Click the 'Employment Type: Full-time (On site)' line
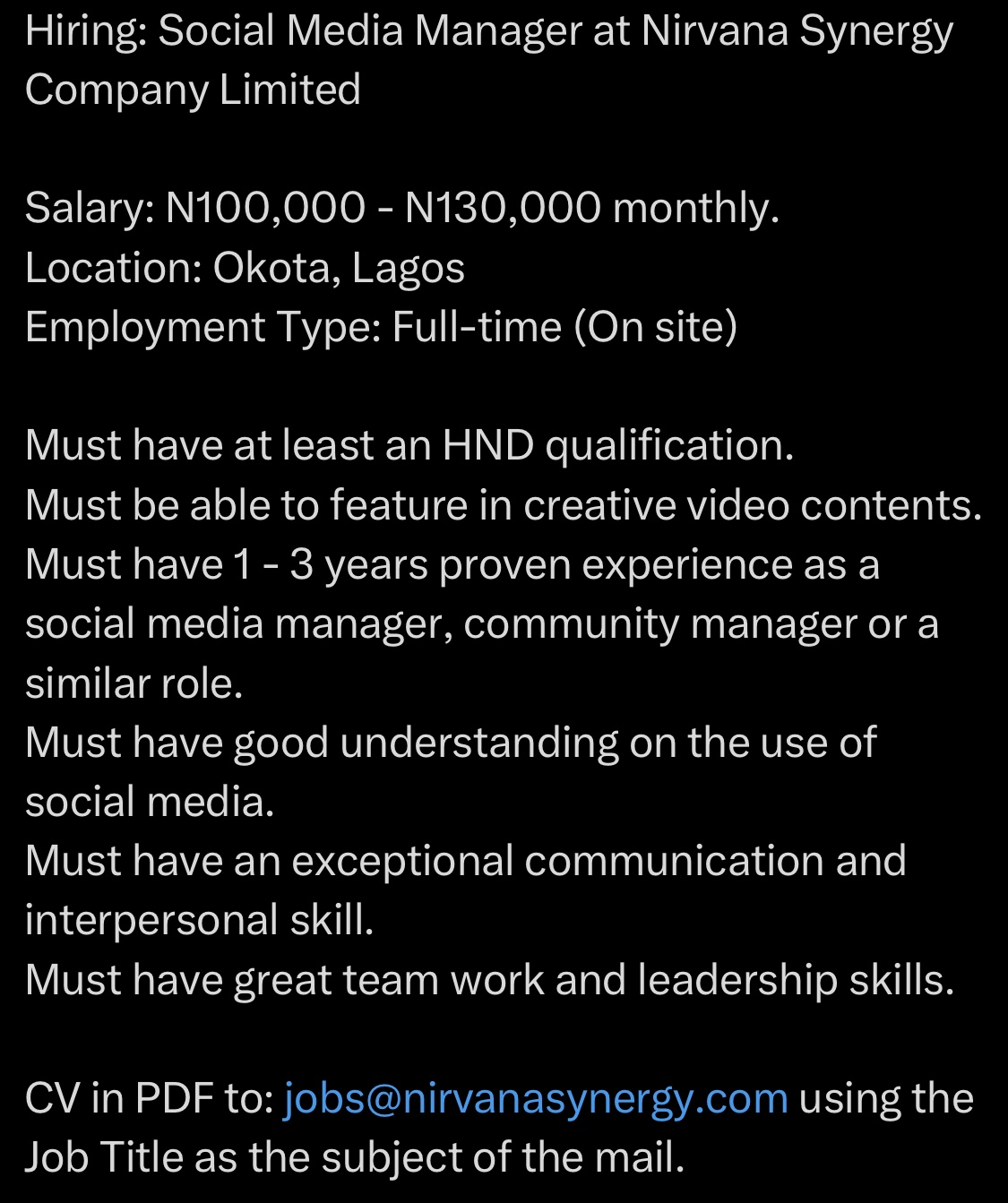 click(x=381, y=326)
